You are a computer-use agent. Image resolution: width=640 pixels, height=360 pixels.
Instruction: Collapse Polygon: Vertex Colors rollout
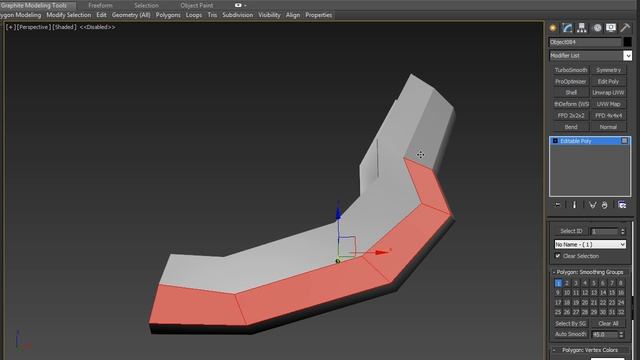590,350
